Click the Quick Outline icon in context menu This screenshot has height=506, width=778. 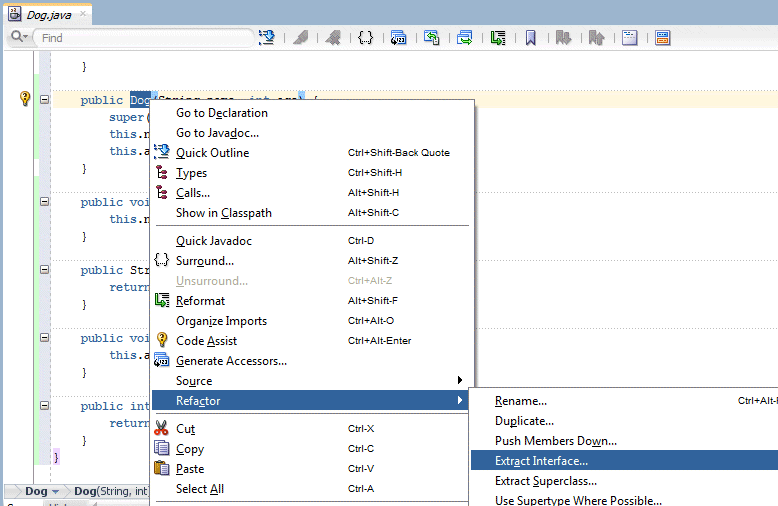(162, 151)
